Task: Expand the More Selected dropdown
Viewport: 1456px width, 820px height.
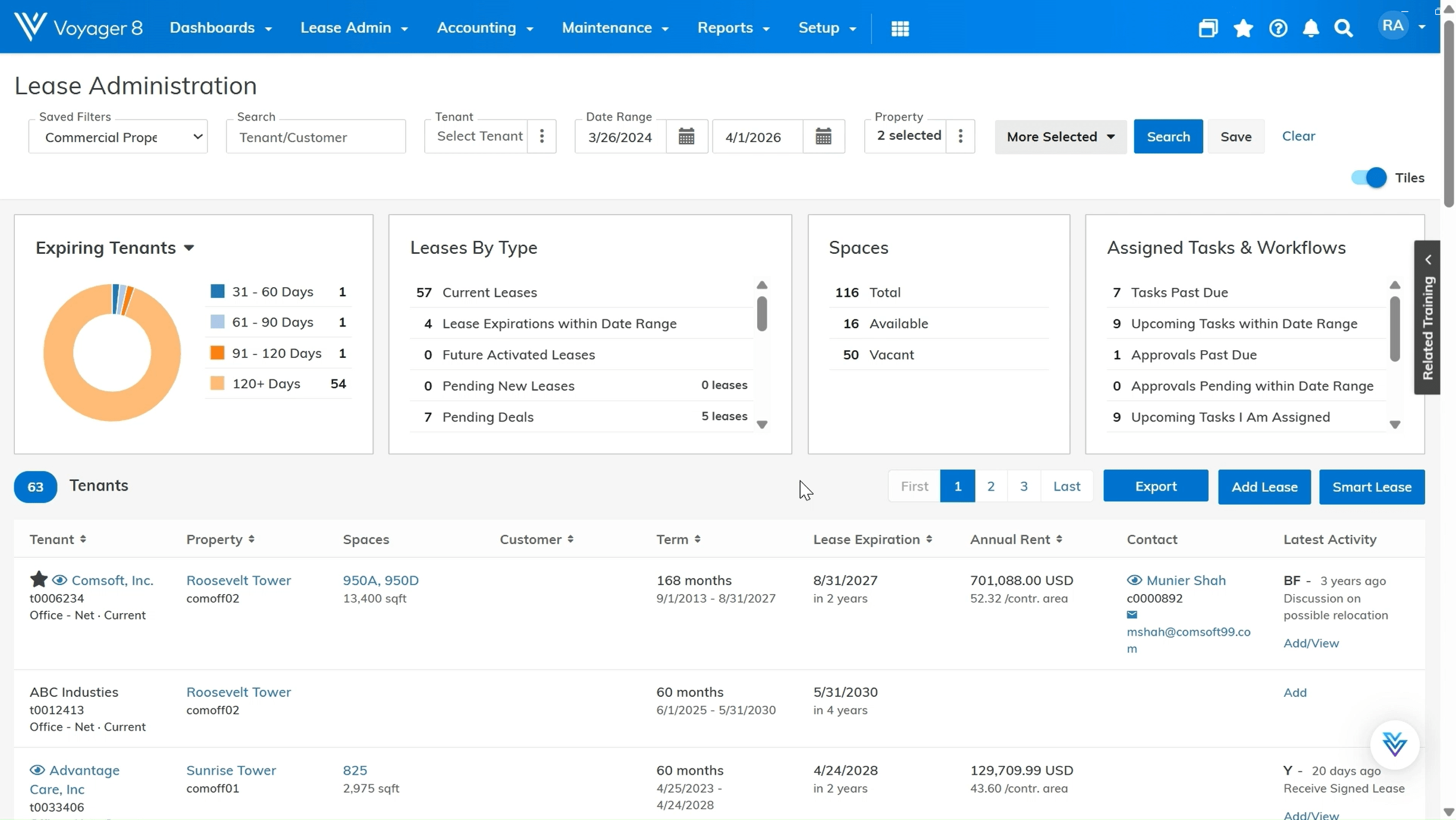Action: tap(1060, 137)
